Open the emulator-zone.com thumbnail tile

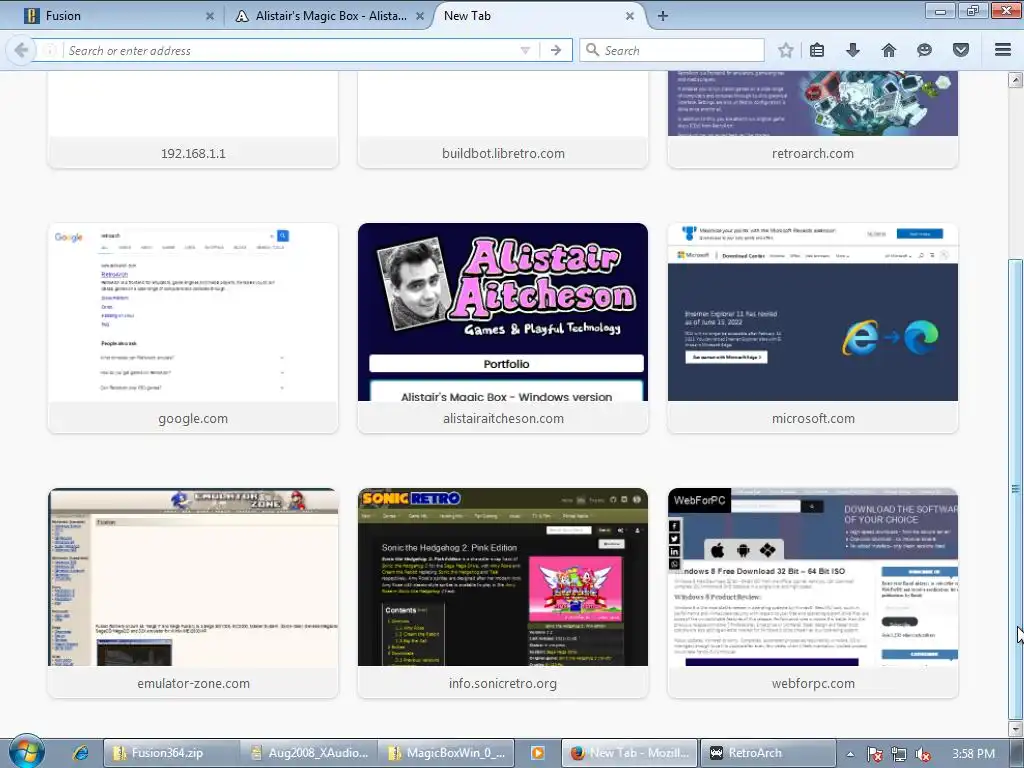pyautogui.click(x=193, y=577)
